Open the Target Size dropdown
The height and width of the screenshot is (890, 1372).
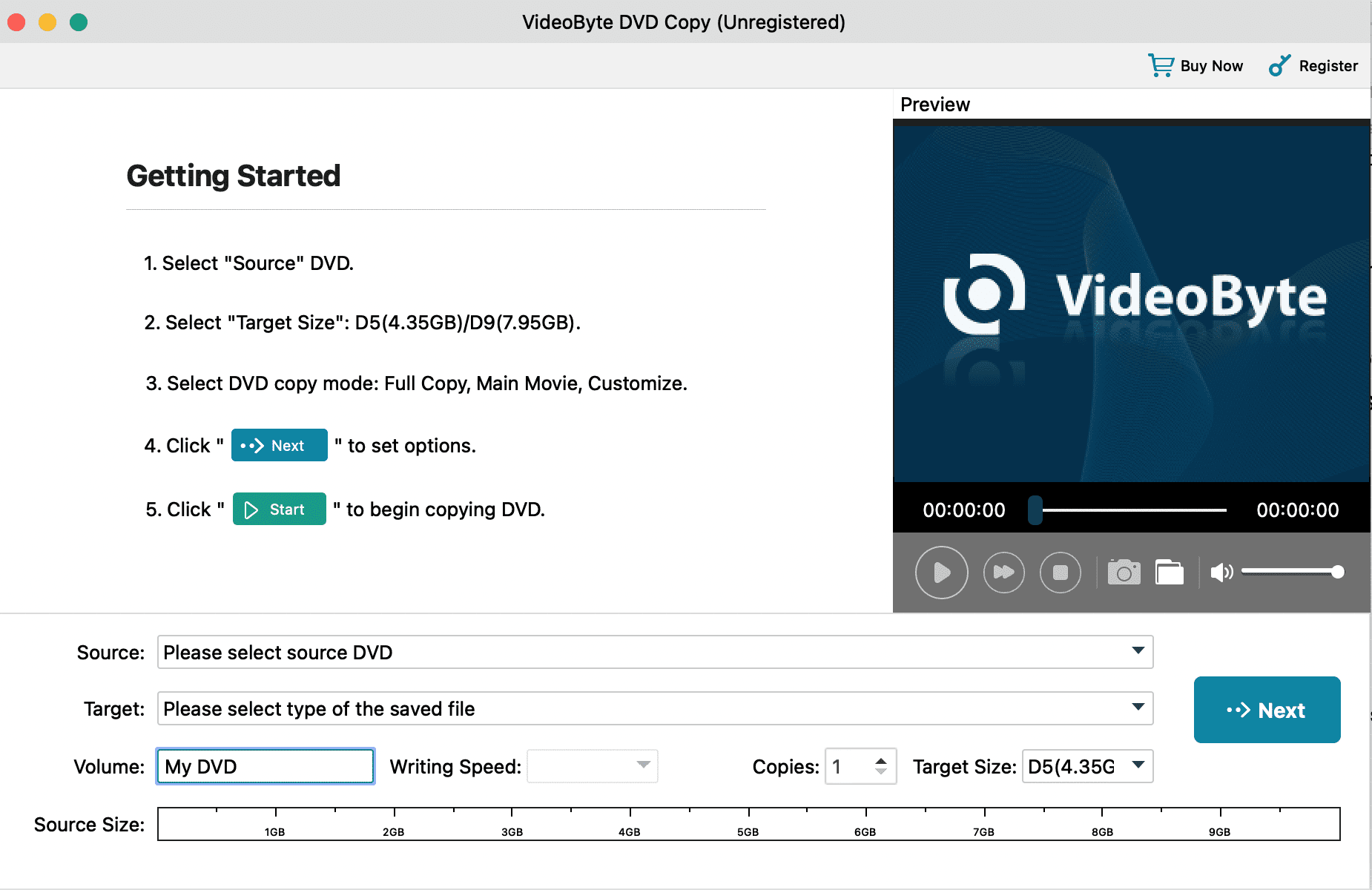point(1138,765)
